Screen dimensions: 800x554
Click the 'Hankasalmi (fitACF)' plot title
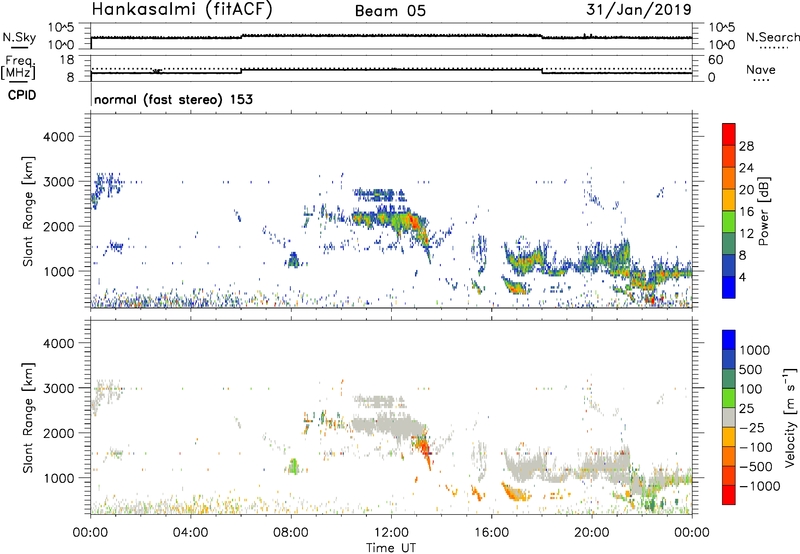[x=182, y=10]
